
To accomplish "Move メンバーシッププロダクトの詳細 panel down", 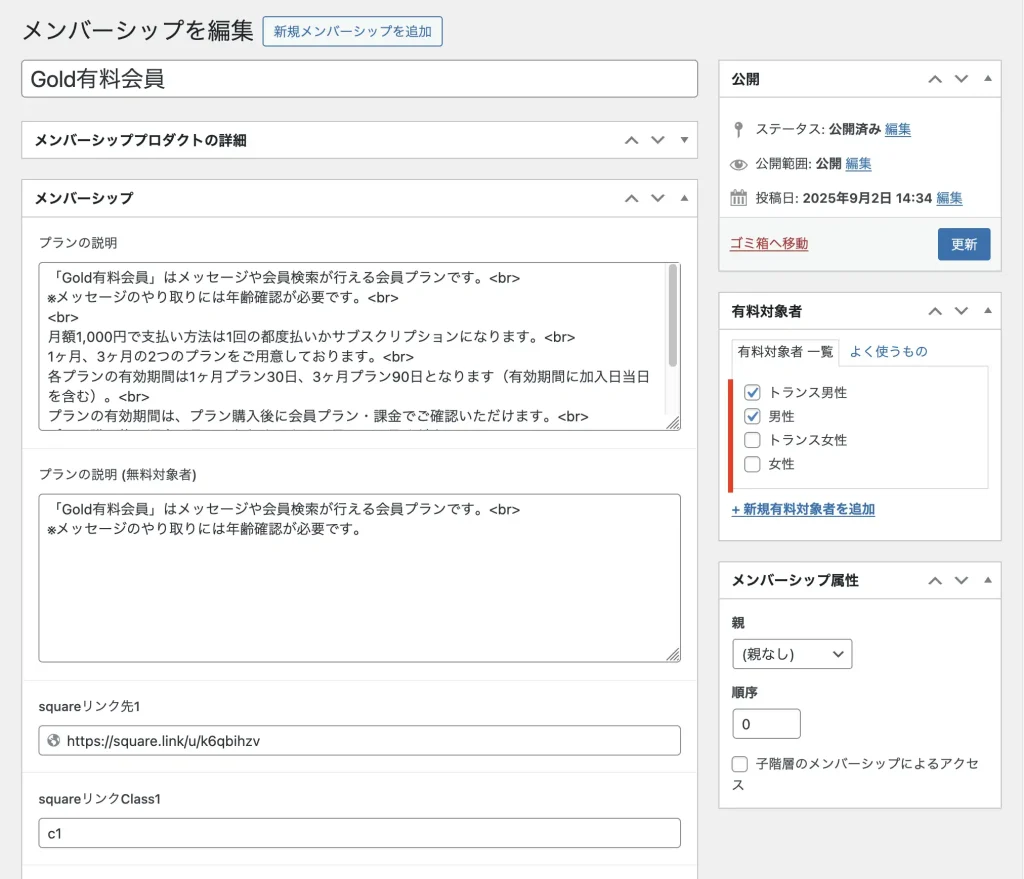I will (657, 140).
